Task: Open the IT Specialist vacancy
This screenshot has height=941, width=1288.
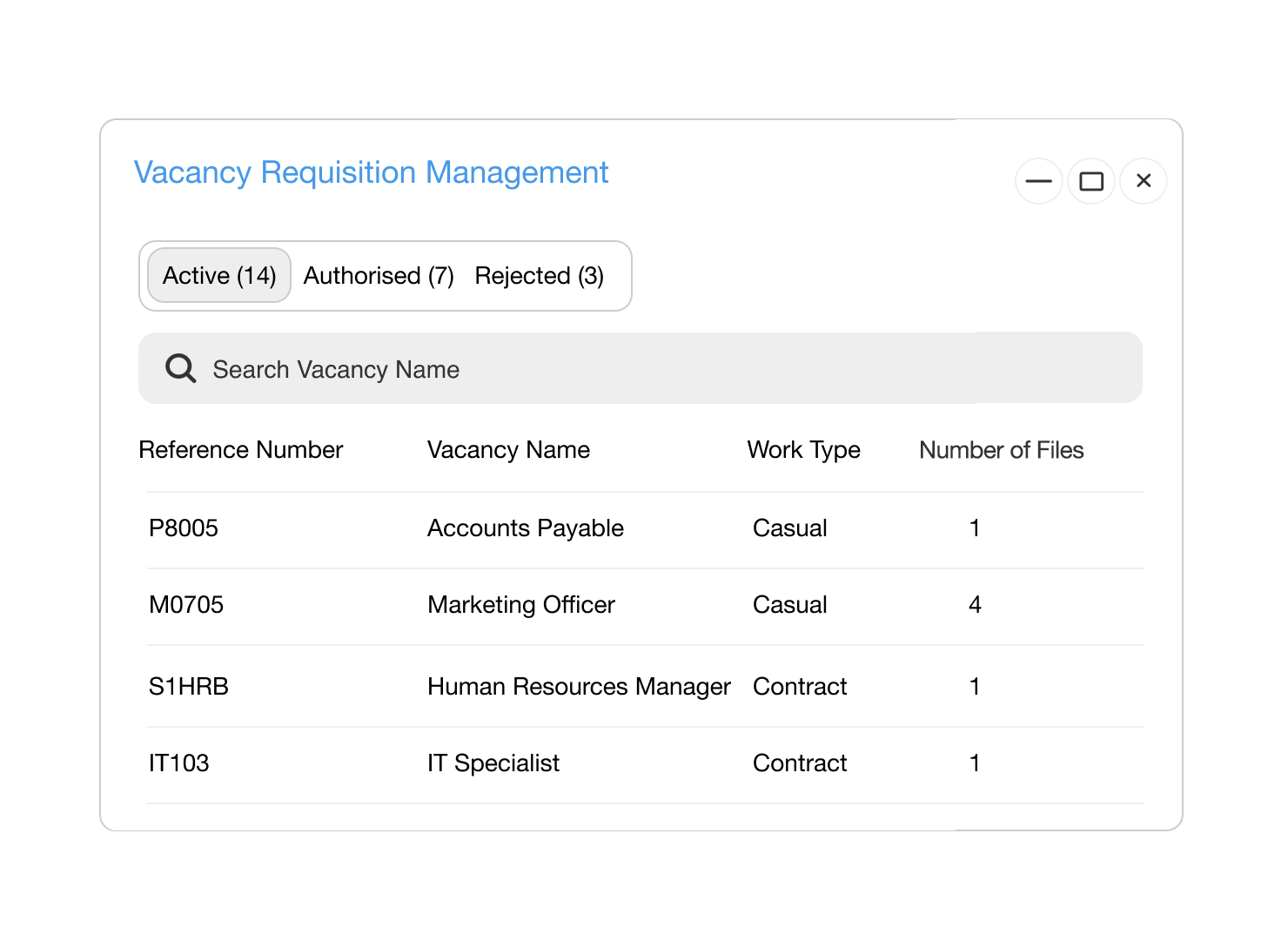Action: (x=493, y=763)
